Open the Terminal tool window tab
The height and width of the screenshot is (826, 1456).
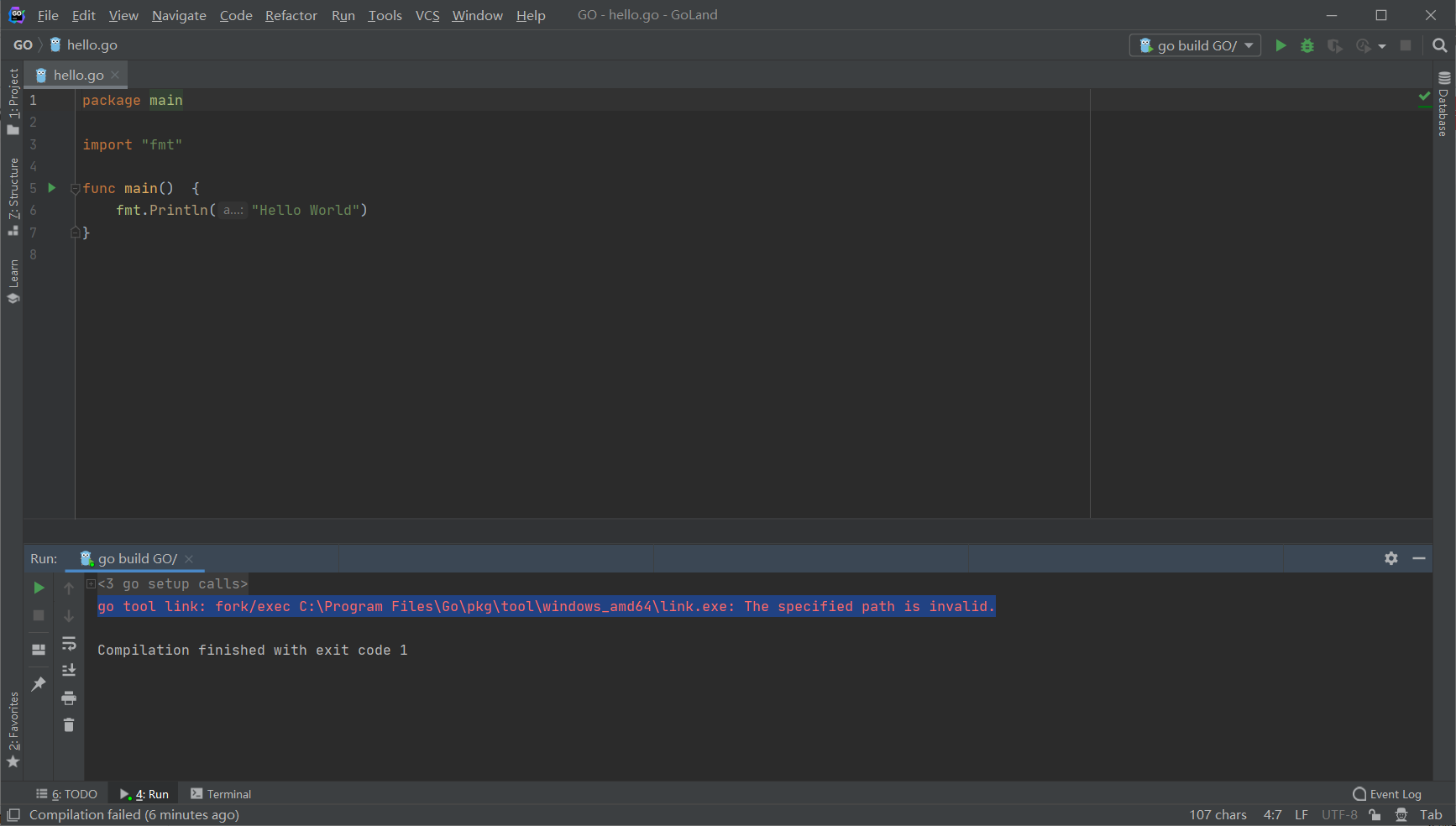(221, 794)
